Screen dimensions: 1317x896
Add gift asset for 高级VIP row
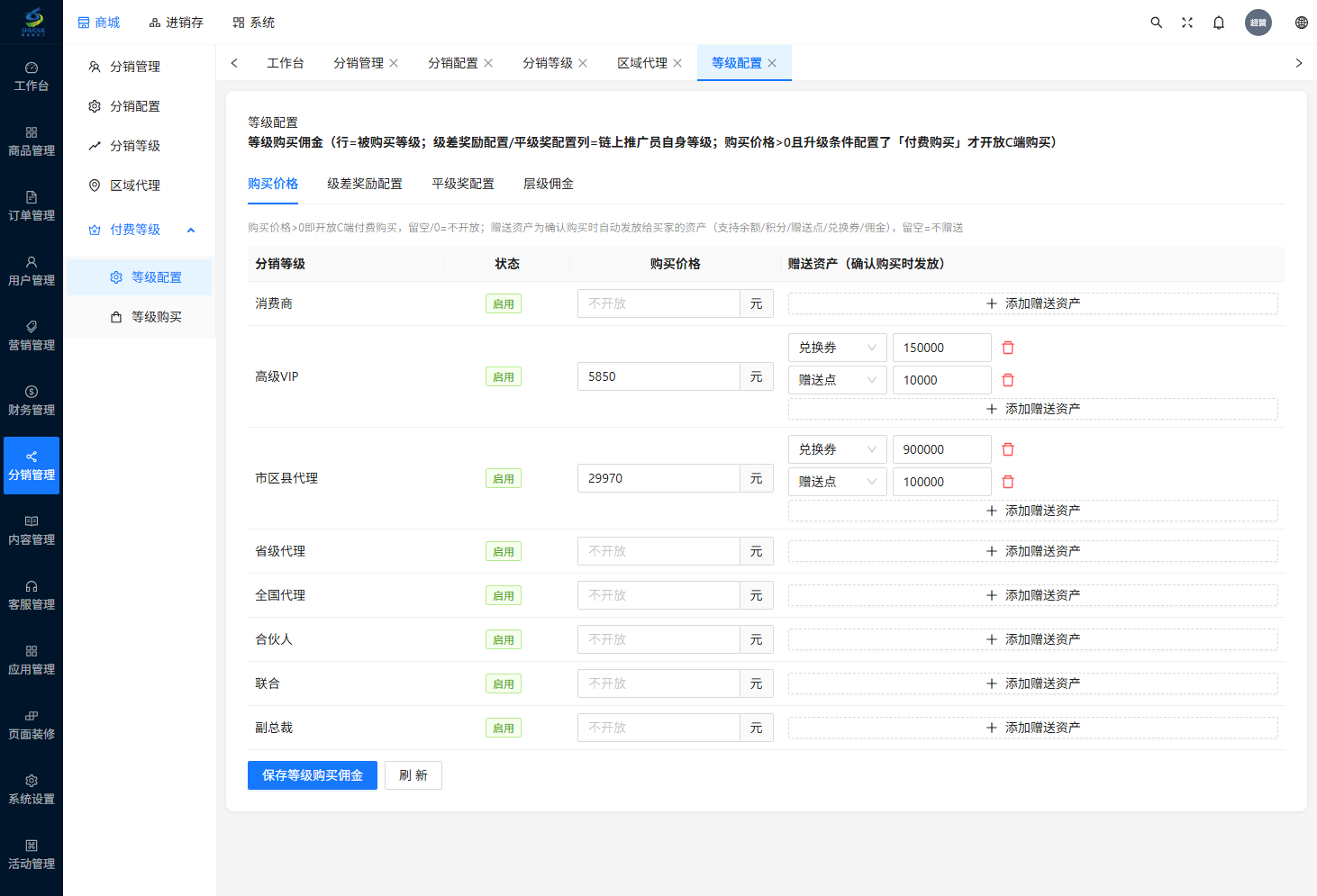(x=1033, y=409)
